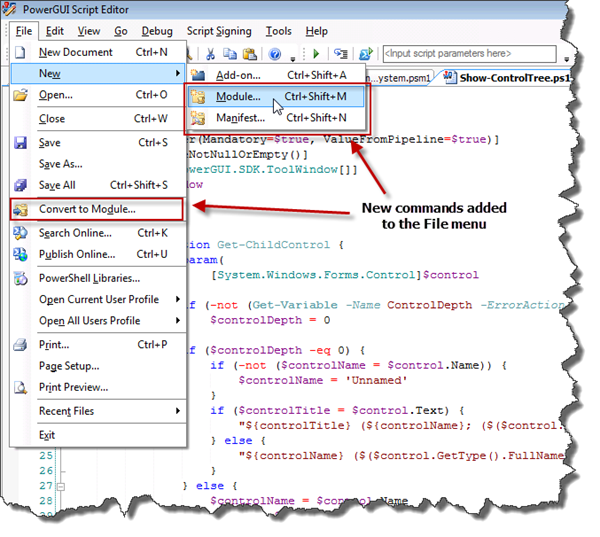This screenshot has width=600, height=537.
Task: Click the Print printer icon
Action: click(x=20, y=345)
